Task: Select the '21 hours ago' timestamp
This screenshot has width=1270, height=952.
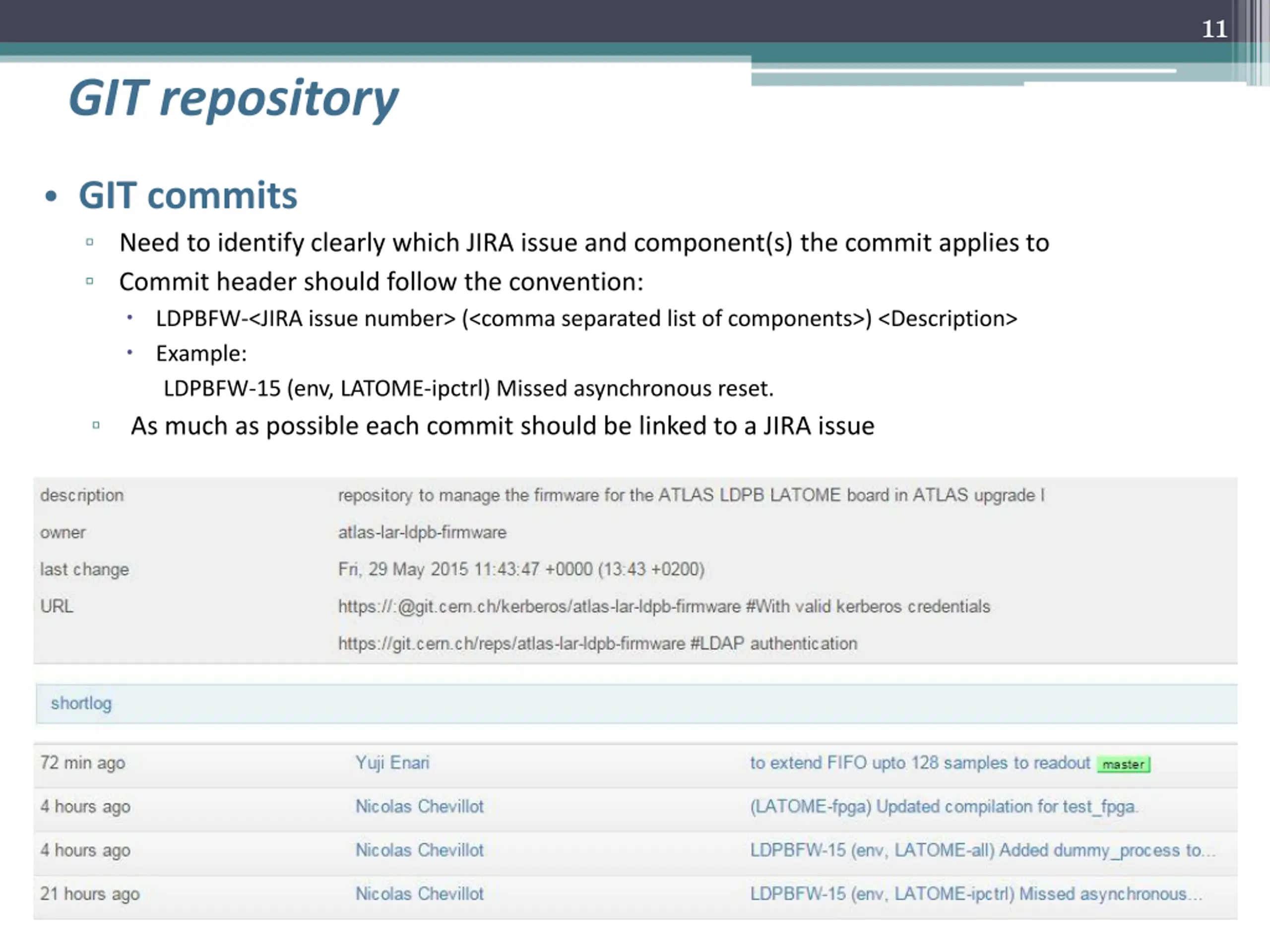Action: 90,894
